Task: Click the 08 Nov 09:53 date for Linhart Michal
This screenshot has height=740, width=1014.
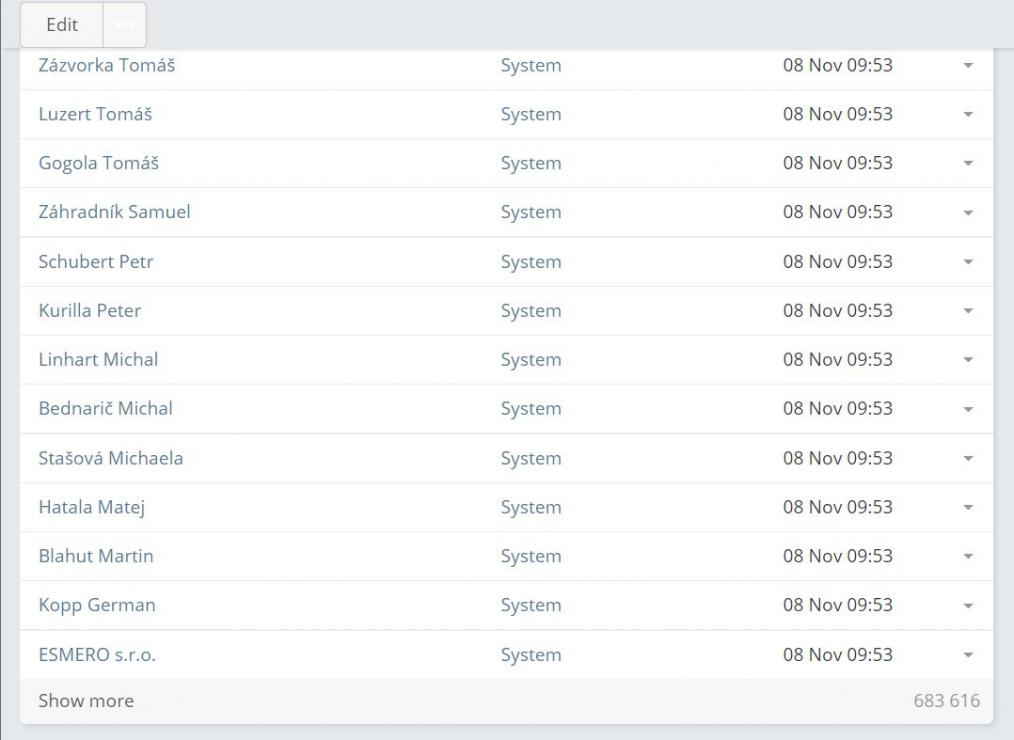Action: (x=837, y=360)
